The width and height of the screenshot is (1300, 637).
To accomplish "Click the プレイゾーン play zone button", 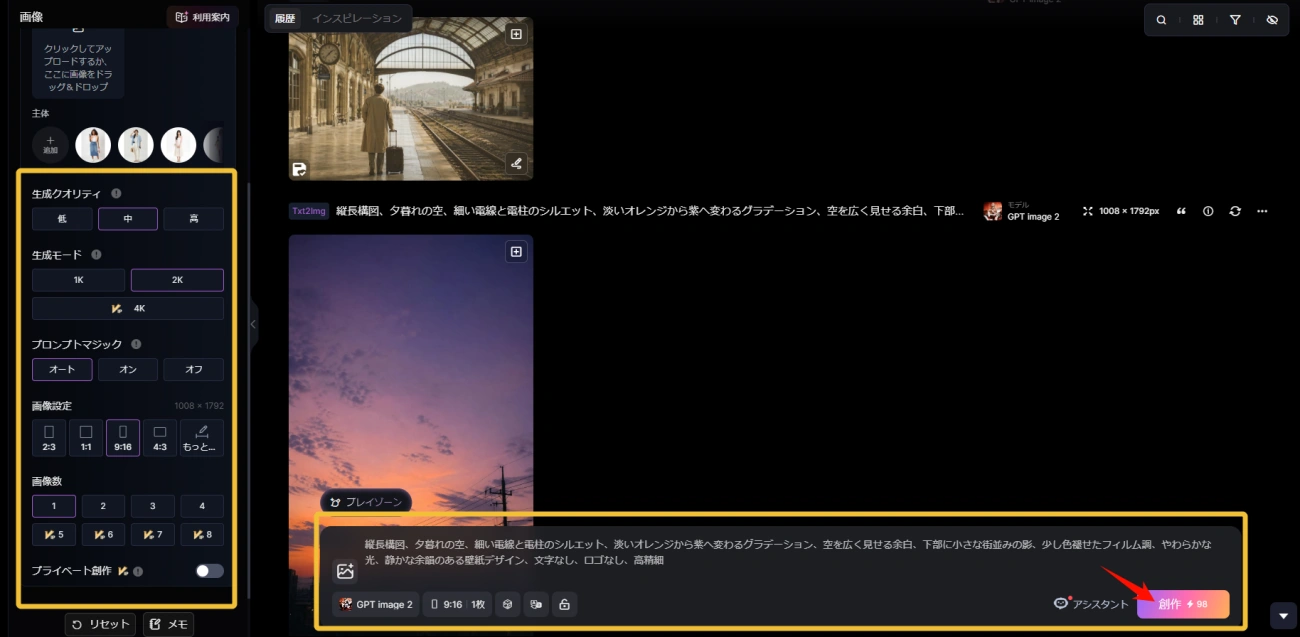I will 366,502.
